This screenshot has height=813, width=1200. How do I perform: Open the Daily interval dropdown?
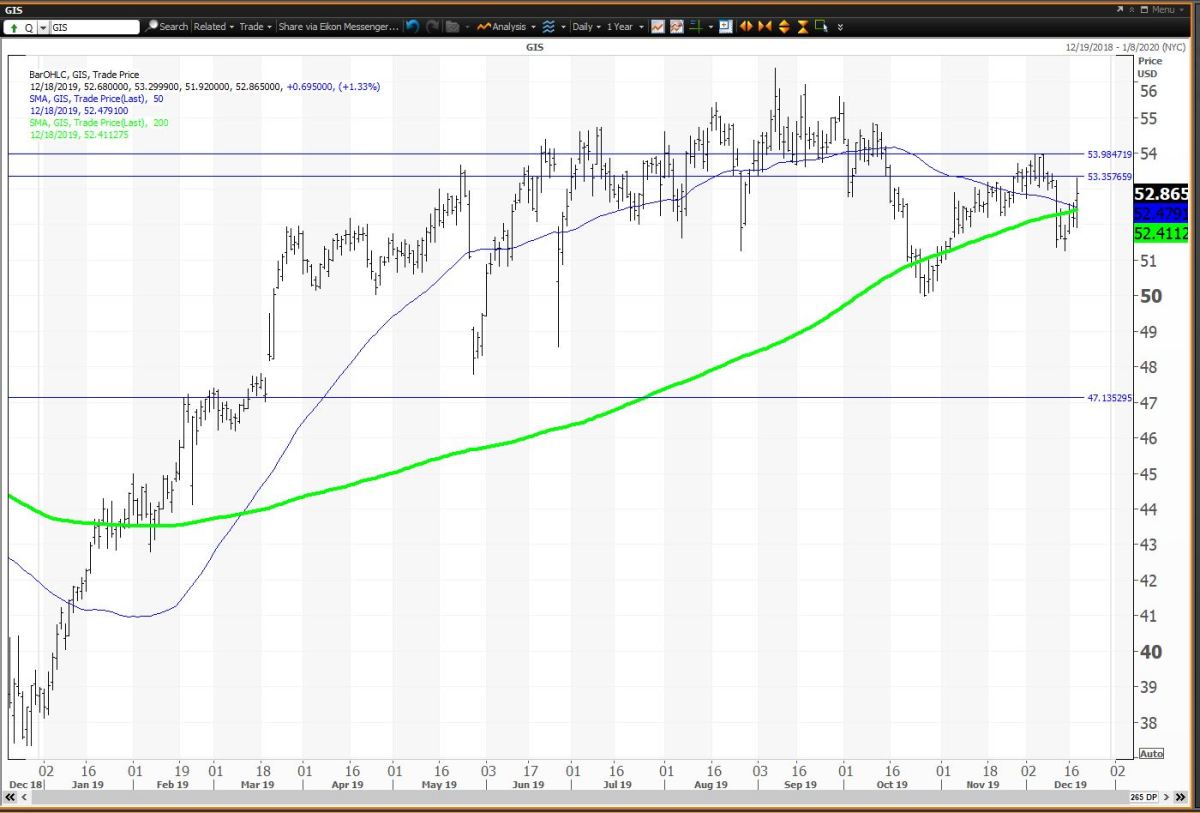(586, 27)
